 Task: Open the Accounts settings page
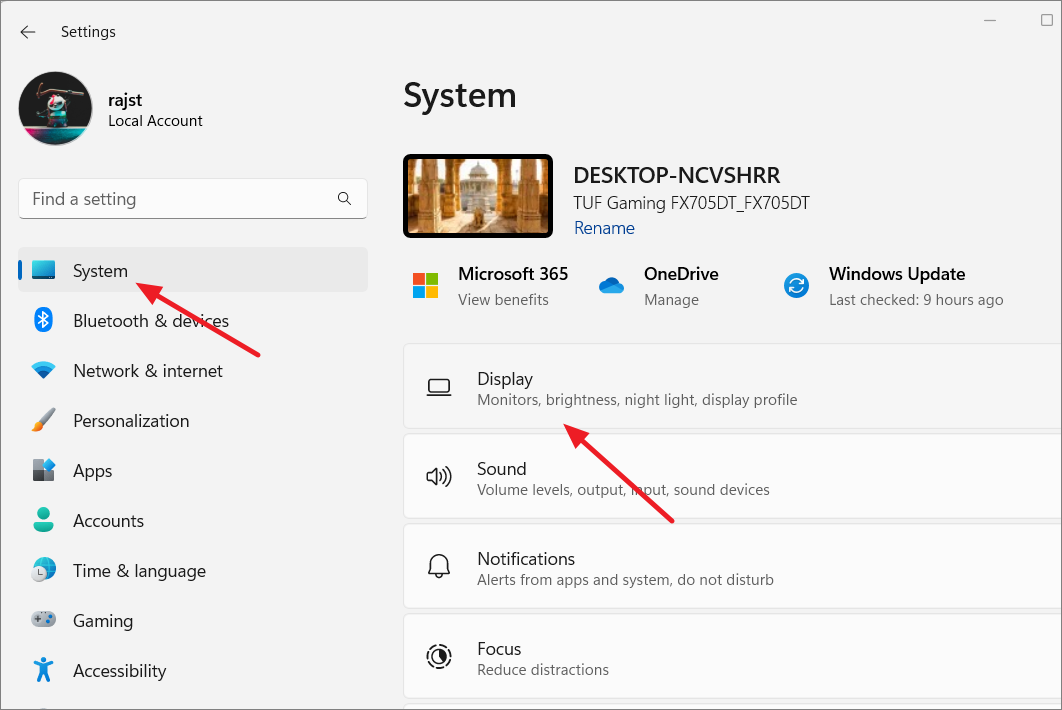coord(193,521)
